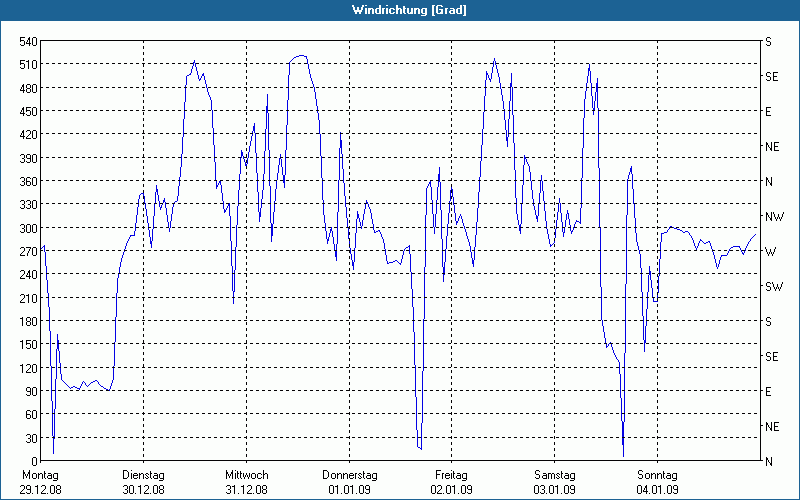Viewport: 800px width, 500px height.
Task: Select the 120 label on the left axis
Action: coord(28,368)
